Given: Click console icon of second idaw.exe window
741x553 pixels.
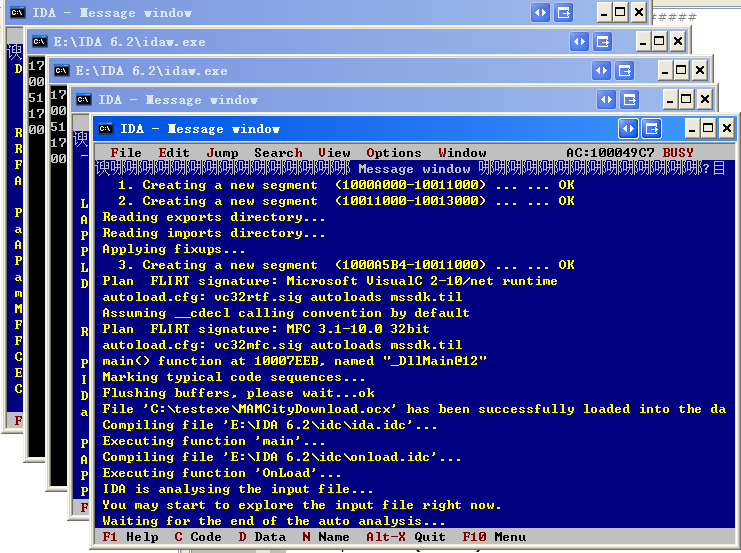Looking at the screenshot, I should point(39,42).
